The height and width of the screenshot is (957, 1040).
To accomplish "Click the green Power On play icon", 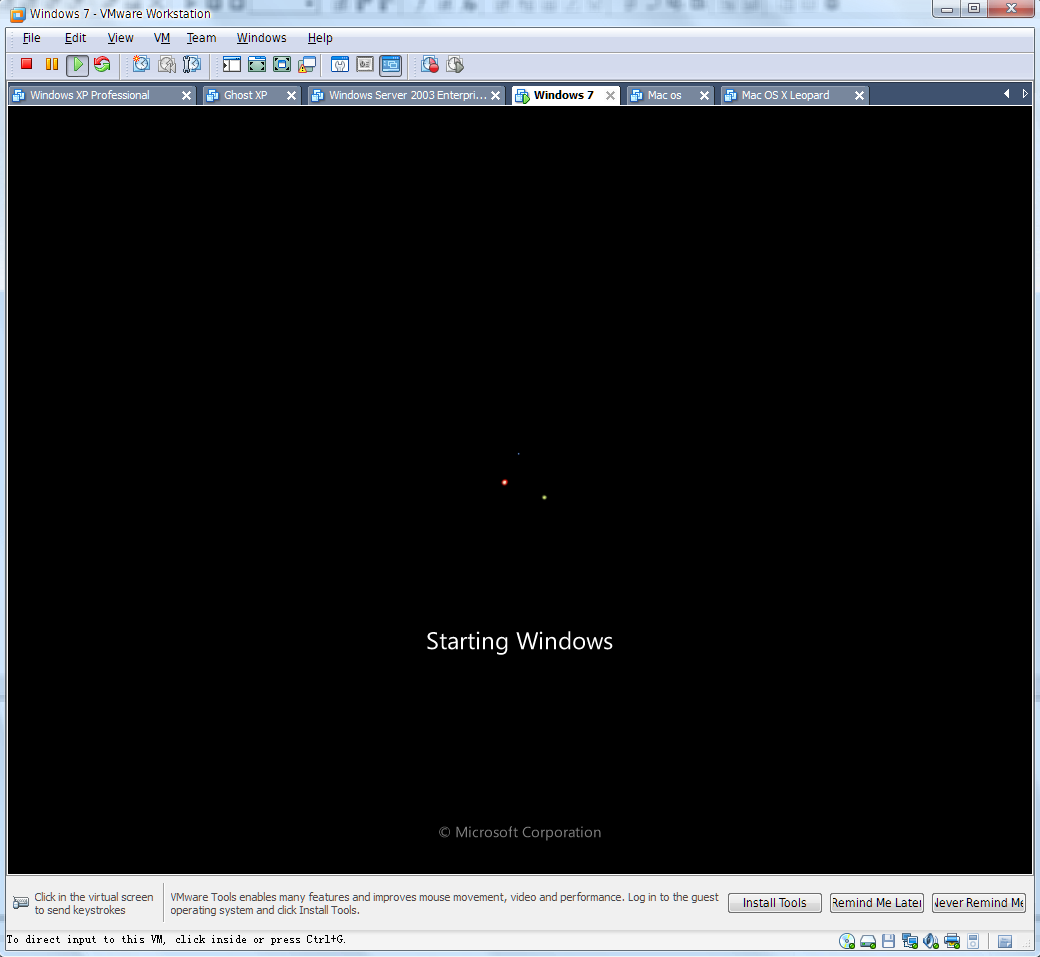I will point(78,65).
